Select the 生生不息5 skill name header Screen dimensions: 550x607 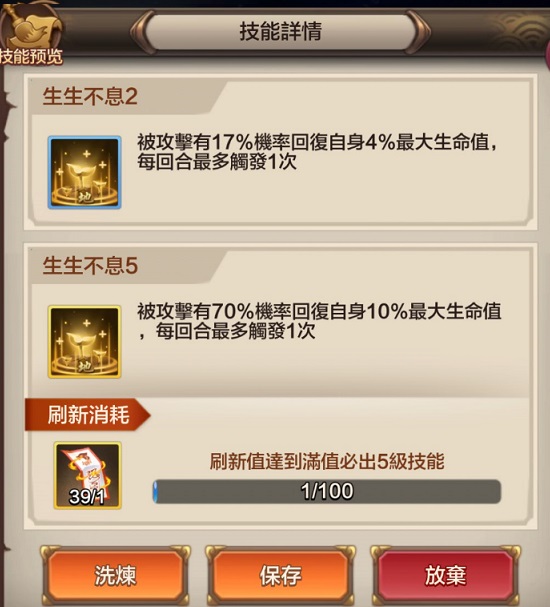click(x=90, y=266)
